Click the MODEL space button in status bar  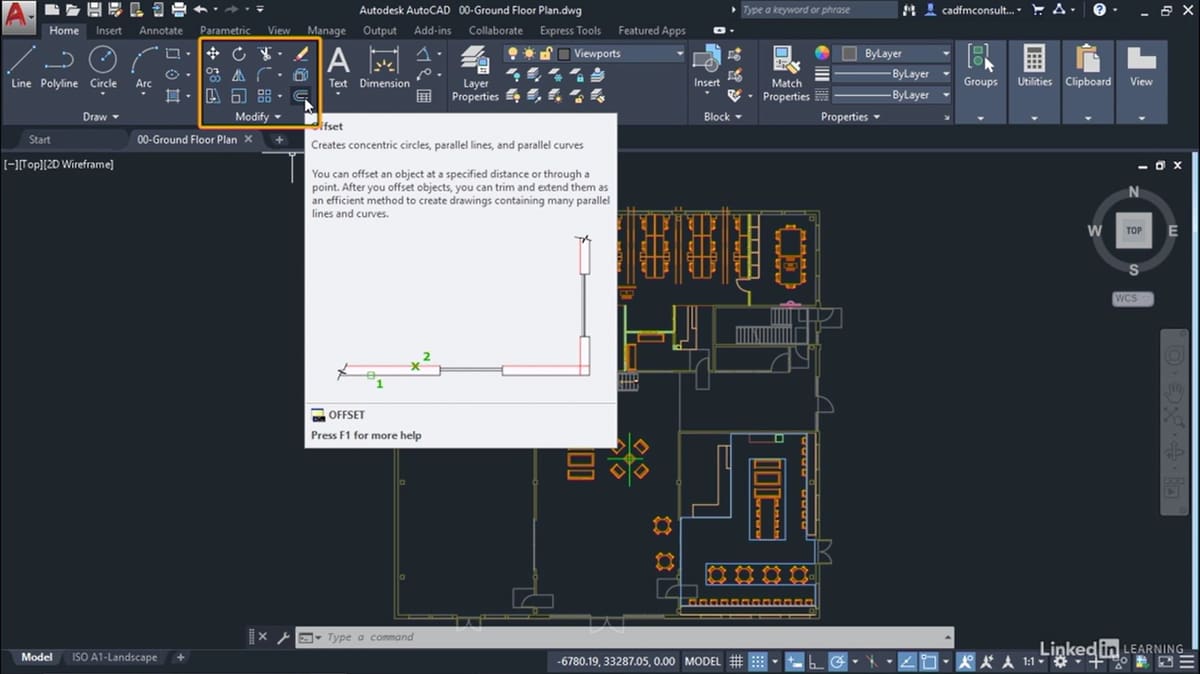click(702, 661)
